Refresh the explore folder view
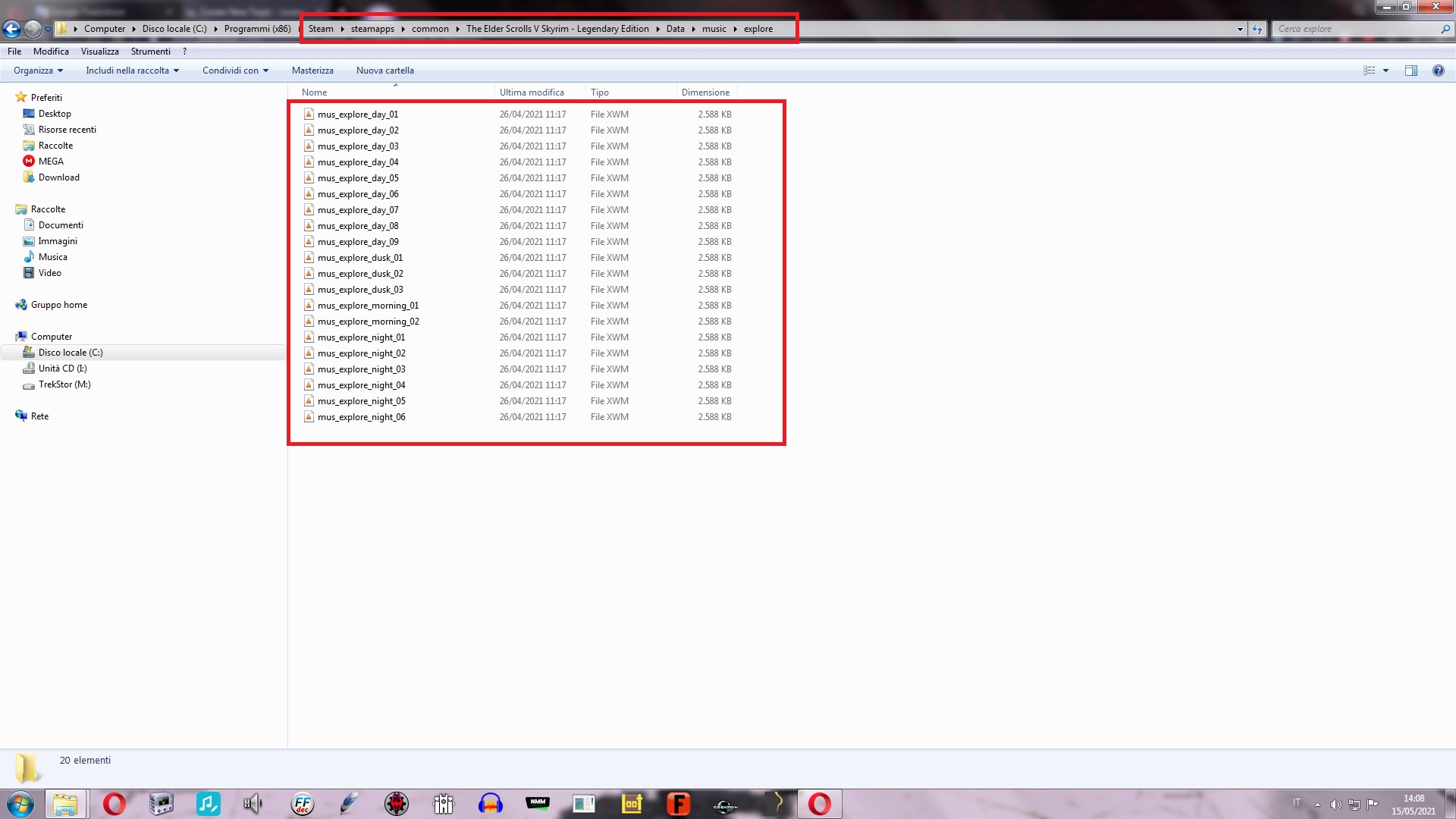The width and height of the screenshot is (1456, 819). pyautogui.click(x=1257, y=29)
